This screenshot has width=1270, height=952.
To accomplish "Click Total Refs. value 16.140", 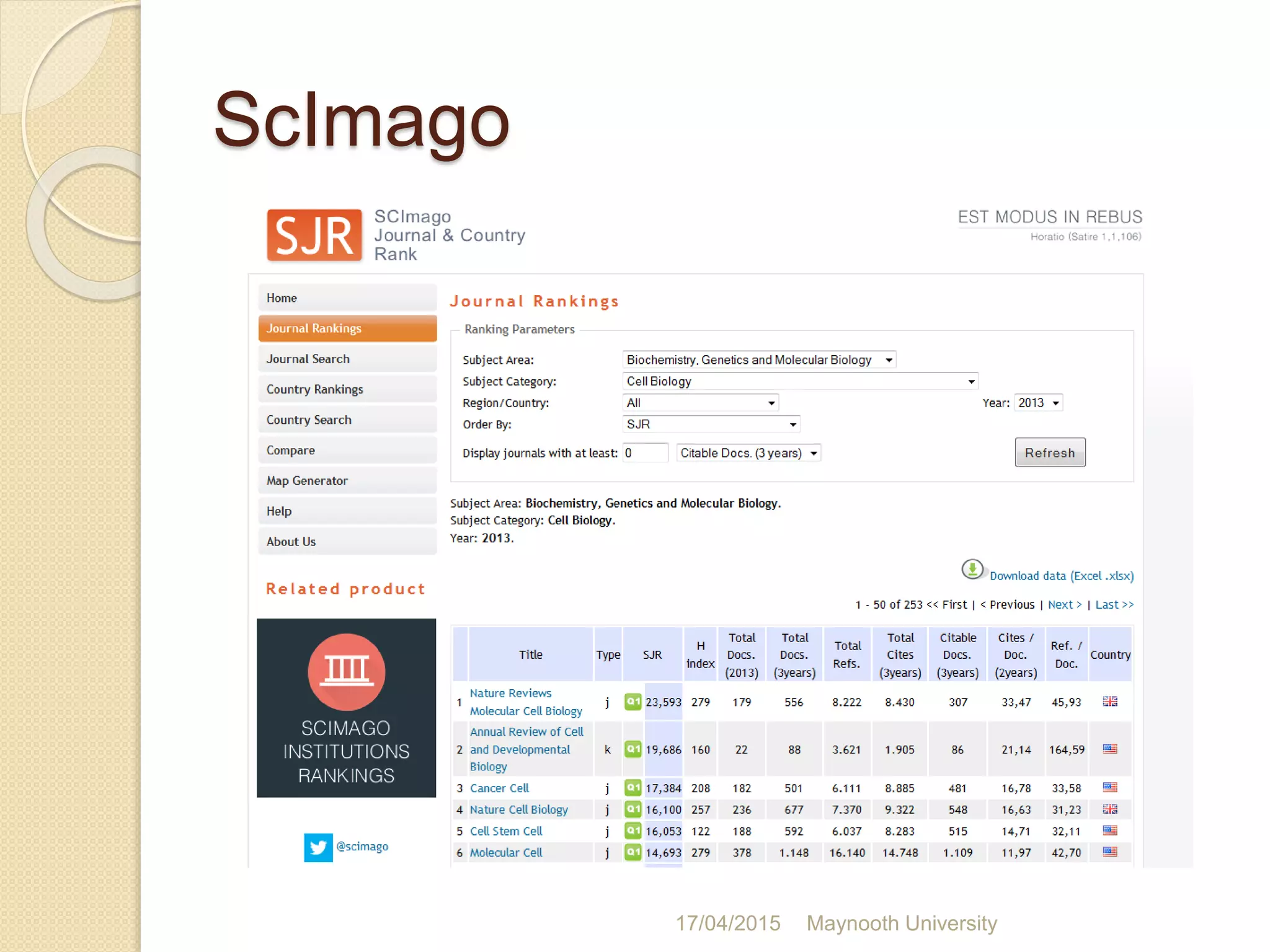I will (x=847, y=852).
